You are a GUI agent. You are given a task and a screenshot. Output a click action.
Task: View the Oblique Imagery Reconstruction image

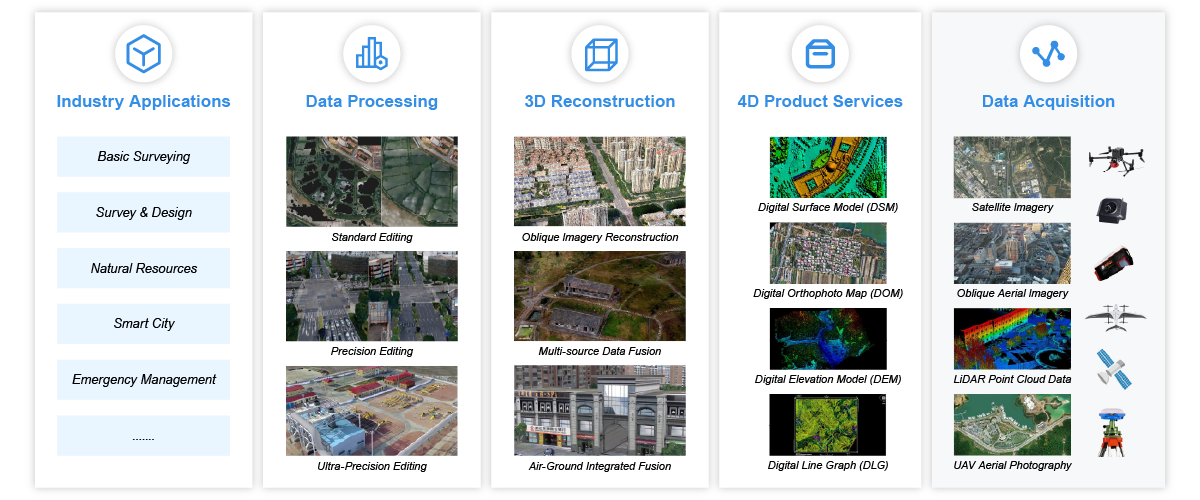point(600,182)
